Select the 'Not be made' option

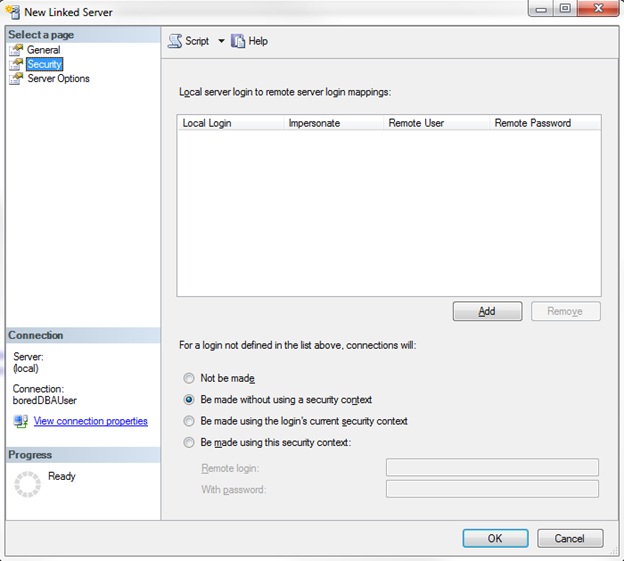pos(189,379)
